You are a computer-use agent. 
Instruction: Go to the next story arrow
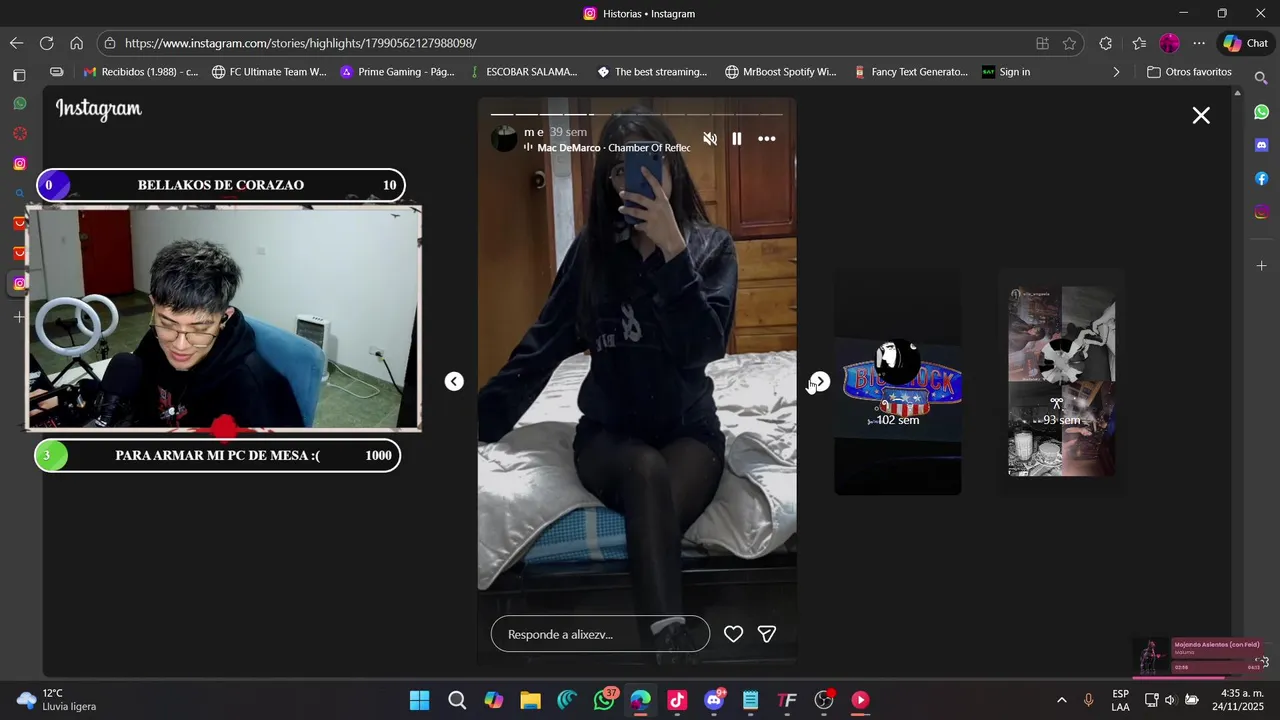coord(820,381)
